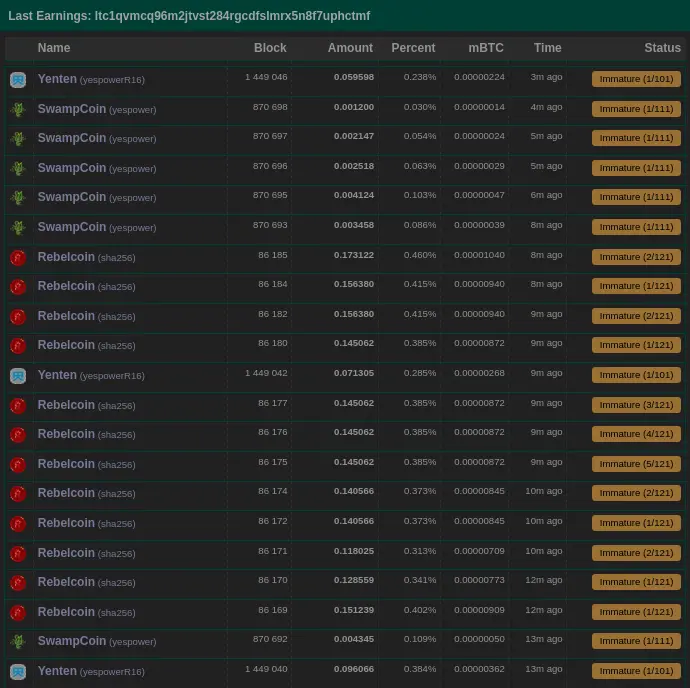Screen dimensions: 690x688
Task: Click the Rebelcoin icon in block 86 172 row
Action: pos(18,524)
